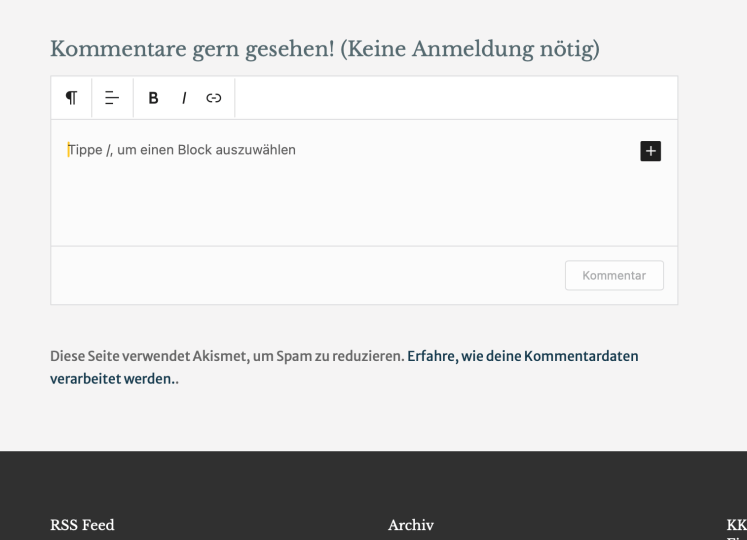Open the text alignment options
747x540 pixels.
click(113, 98)
